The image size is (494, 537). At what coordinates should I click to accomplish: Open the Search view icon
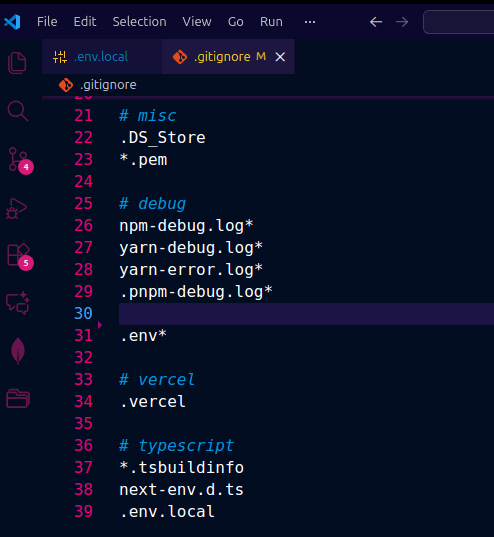pyautogui.click(x=17, y=111)
